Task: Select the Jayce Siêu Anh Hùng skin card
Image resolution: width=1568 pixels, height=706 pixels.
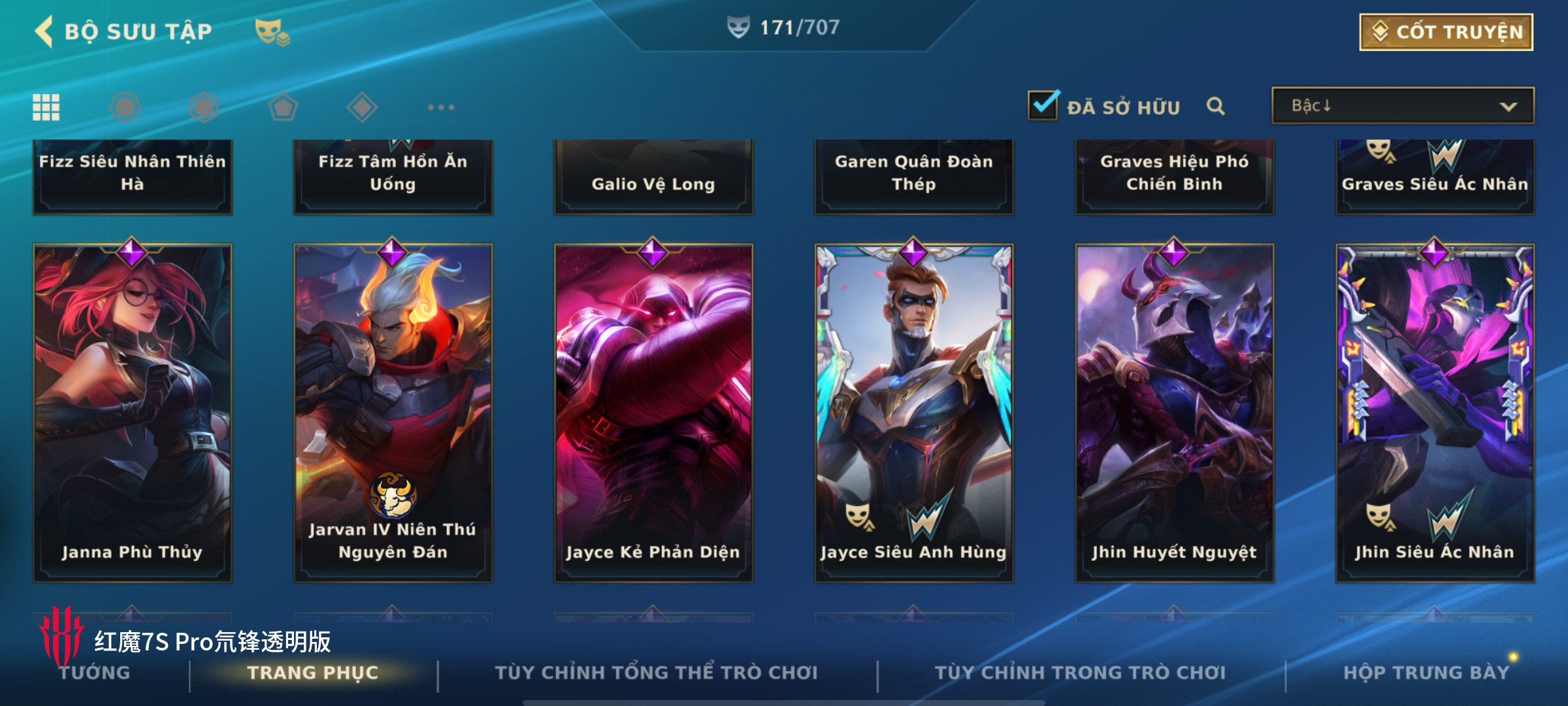Action: pos(913,412)
